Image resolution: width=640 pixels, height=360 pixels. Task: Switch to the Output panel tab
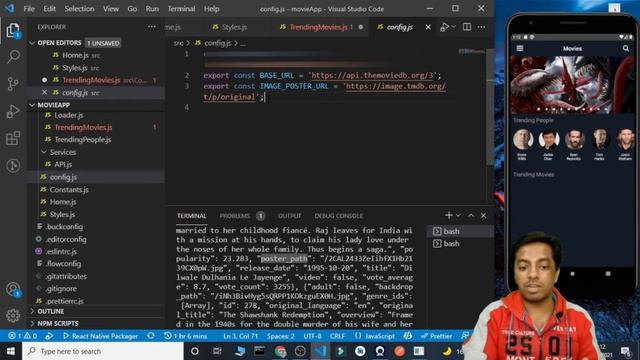[x=289, y=216]
